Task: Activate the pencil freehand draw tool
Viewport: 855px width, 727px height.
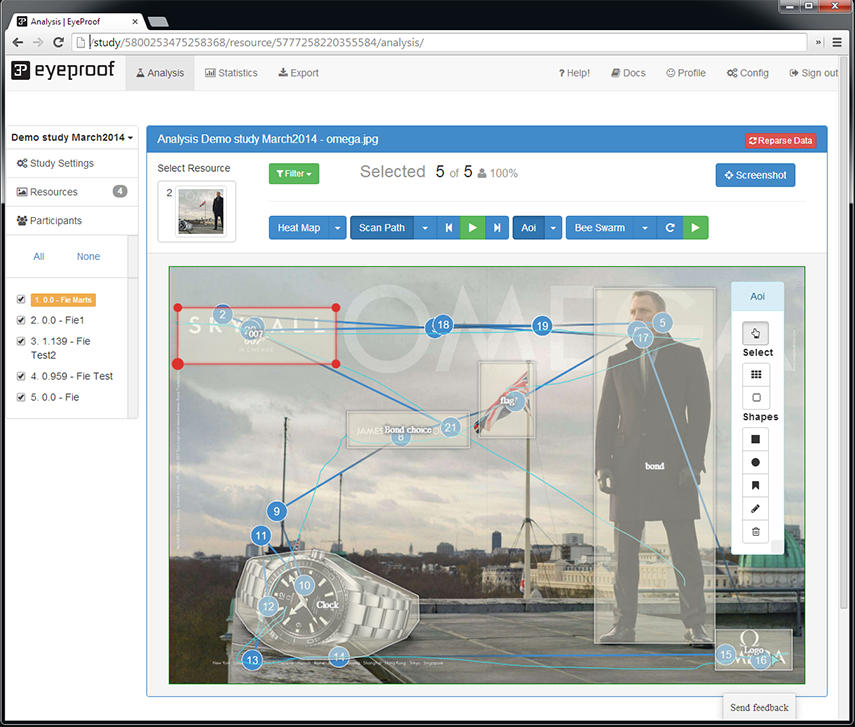Action: 756,509
